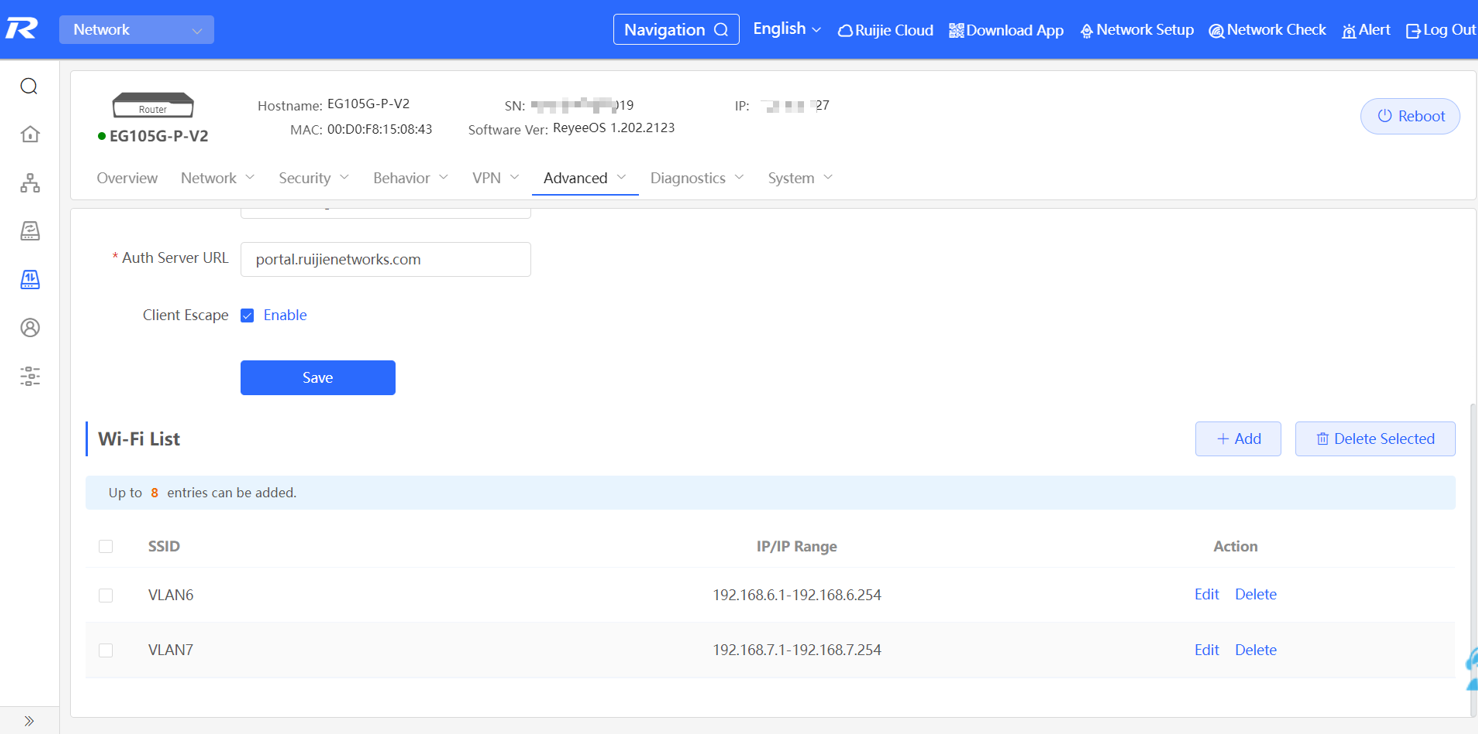
Task: Open the settings sliders sidebar icon
Action: point(30,376)
